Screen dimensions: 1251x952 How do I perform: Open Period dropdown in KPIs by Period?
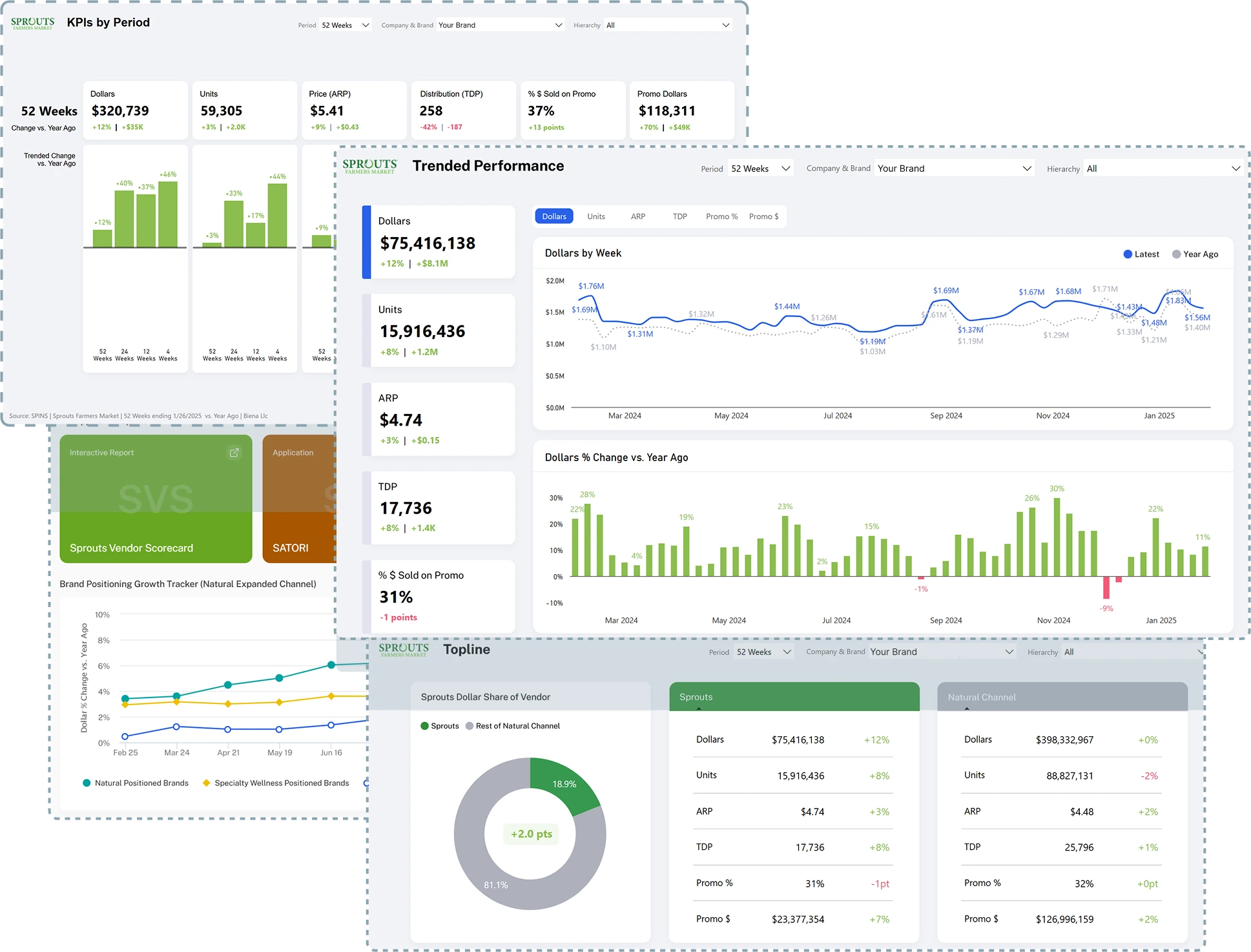tap(346, 25)
